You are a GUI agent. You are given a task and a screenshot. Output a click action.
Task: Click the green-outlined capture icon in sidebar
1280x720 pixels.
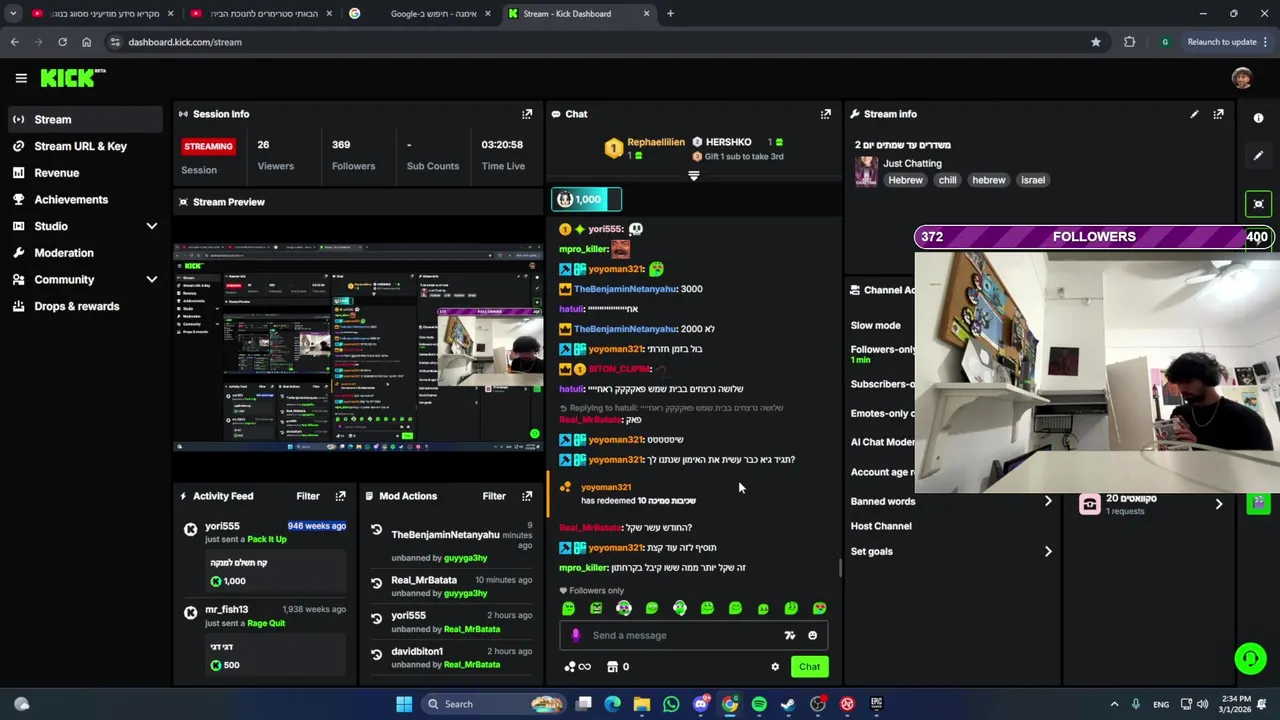click(x=1258, y=204)
